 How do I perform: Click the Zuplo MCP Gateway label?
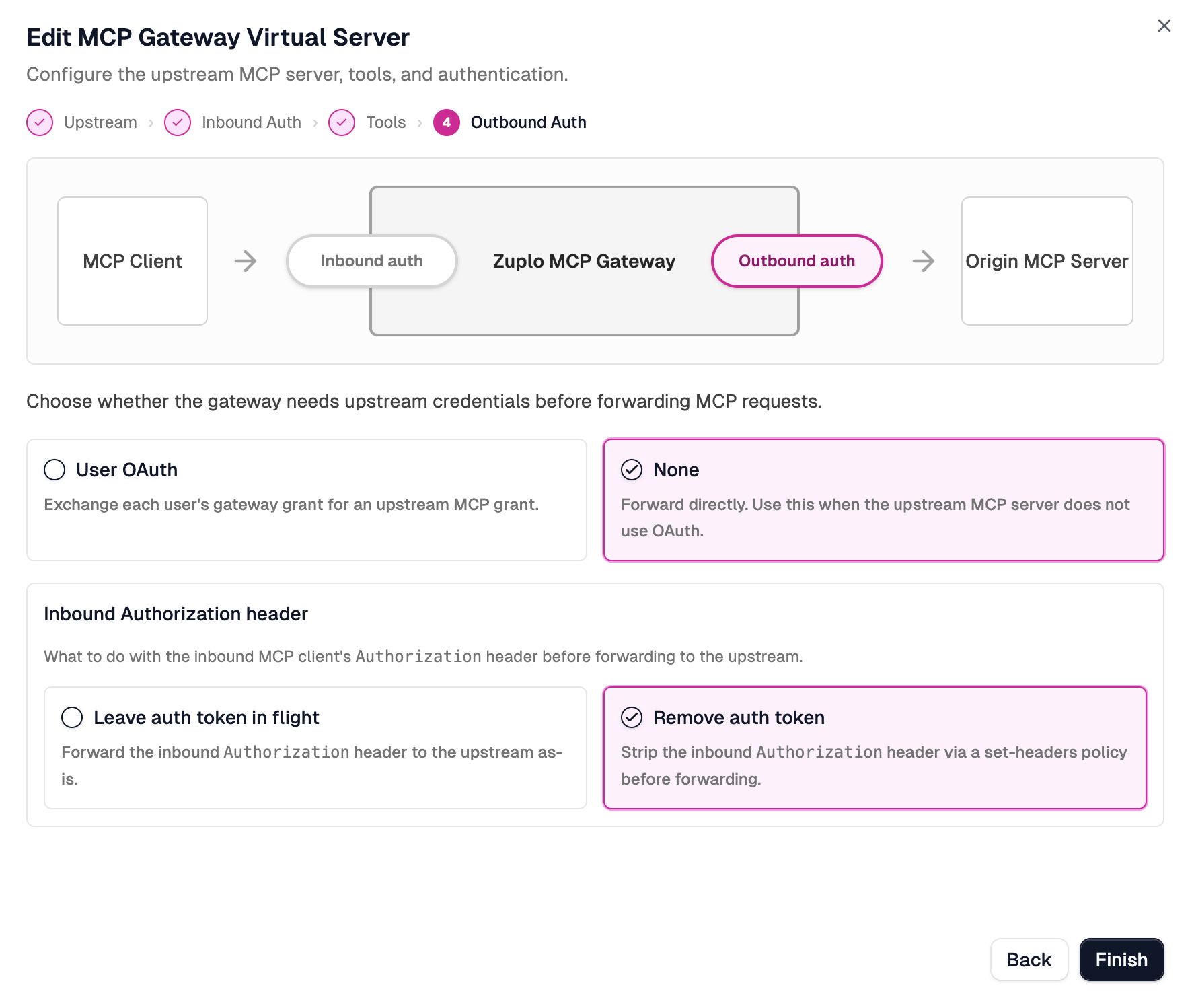coord(584,261)
